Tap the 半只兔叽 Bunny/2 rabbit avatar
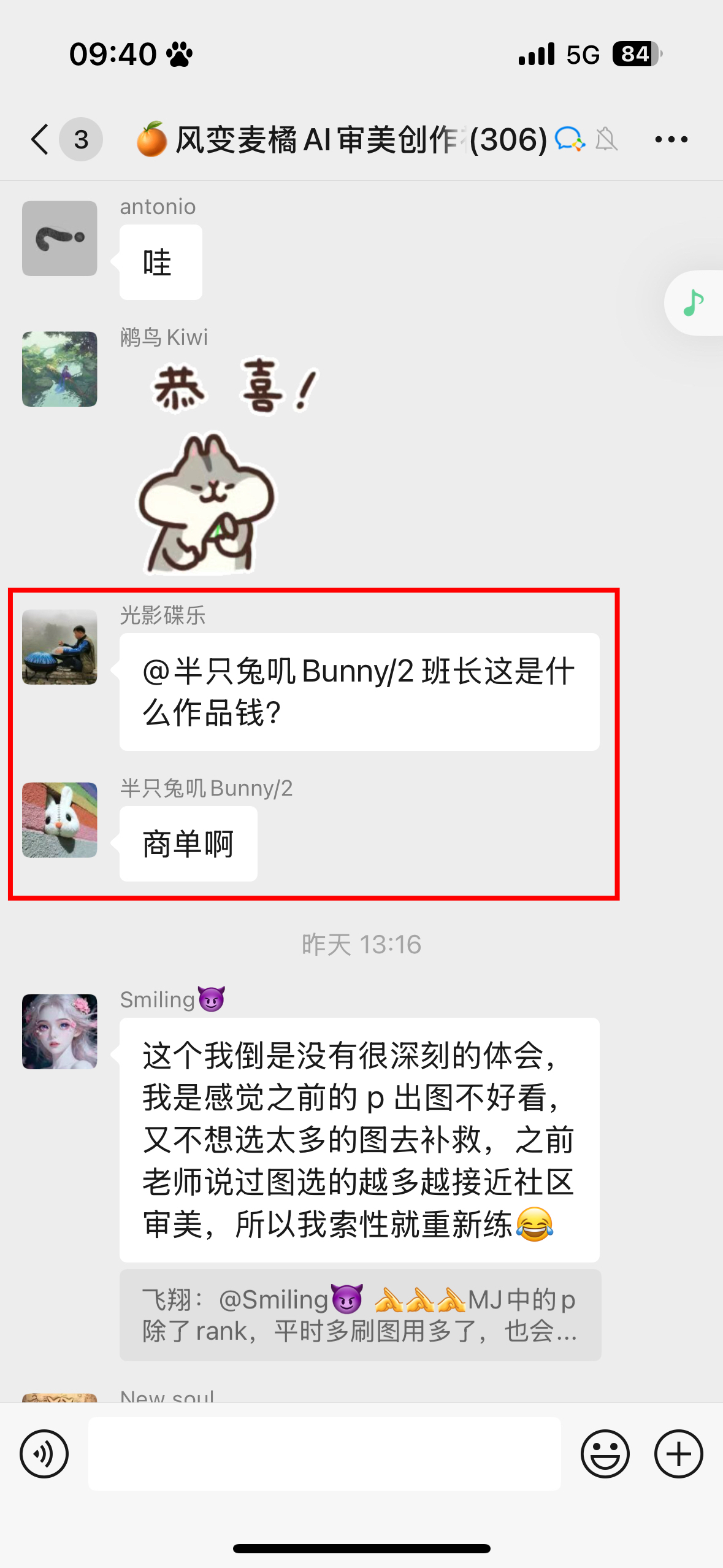The image size is (723, 1568). click(59, 820)
